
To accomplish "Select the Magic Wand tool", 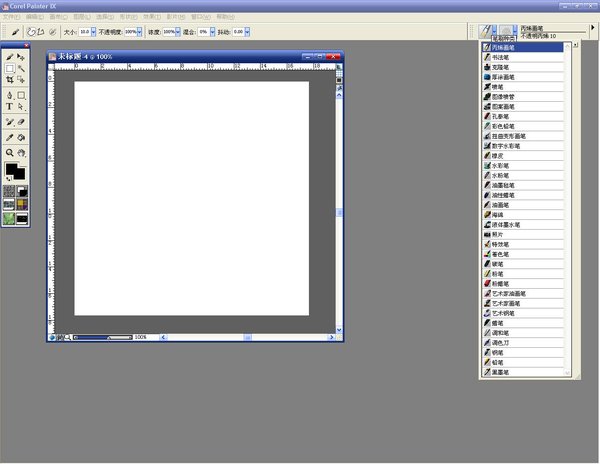I will coord(21,68).
